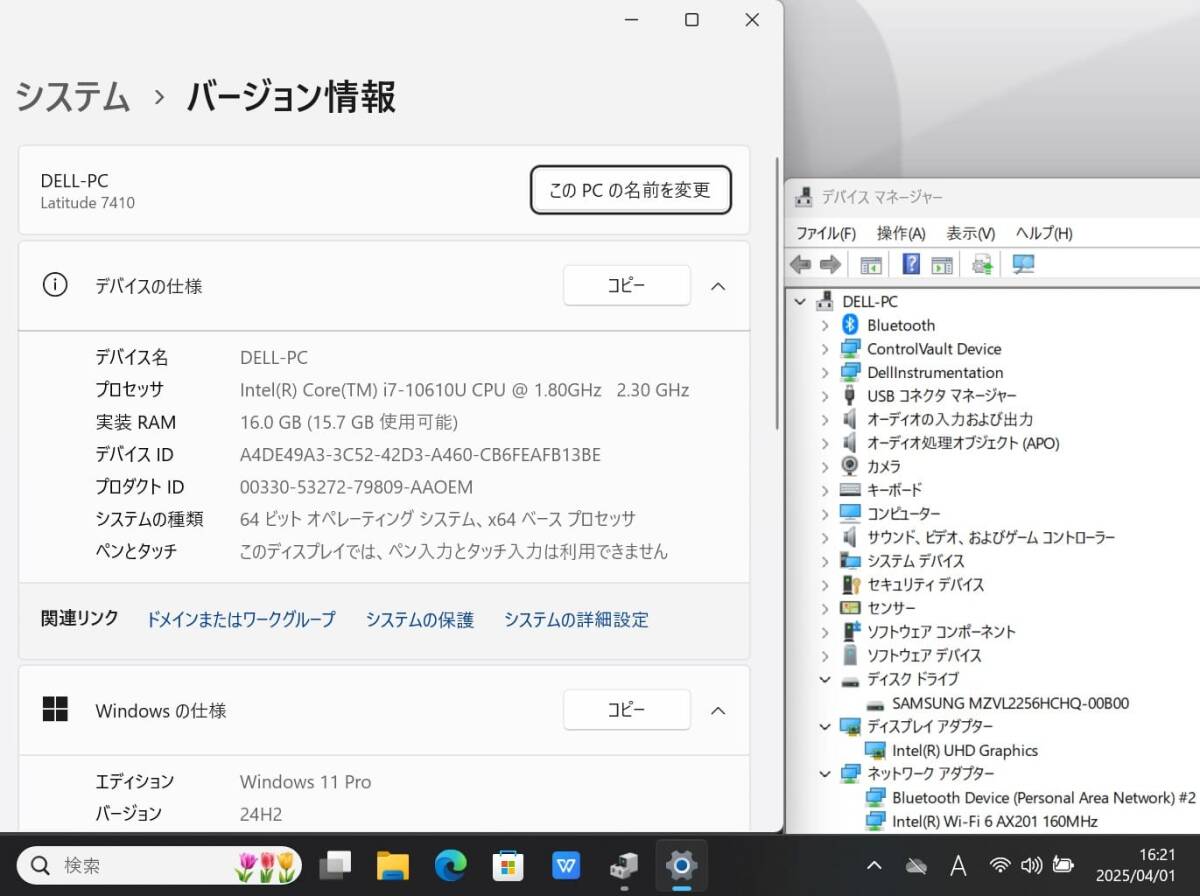This screenshot has width=1200, height=896.
Task: Select SAMSUNG MZVL2256HCHQ-00B00 disk drive
Action: (1010, 703)
